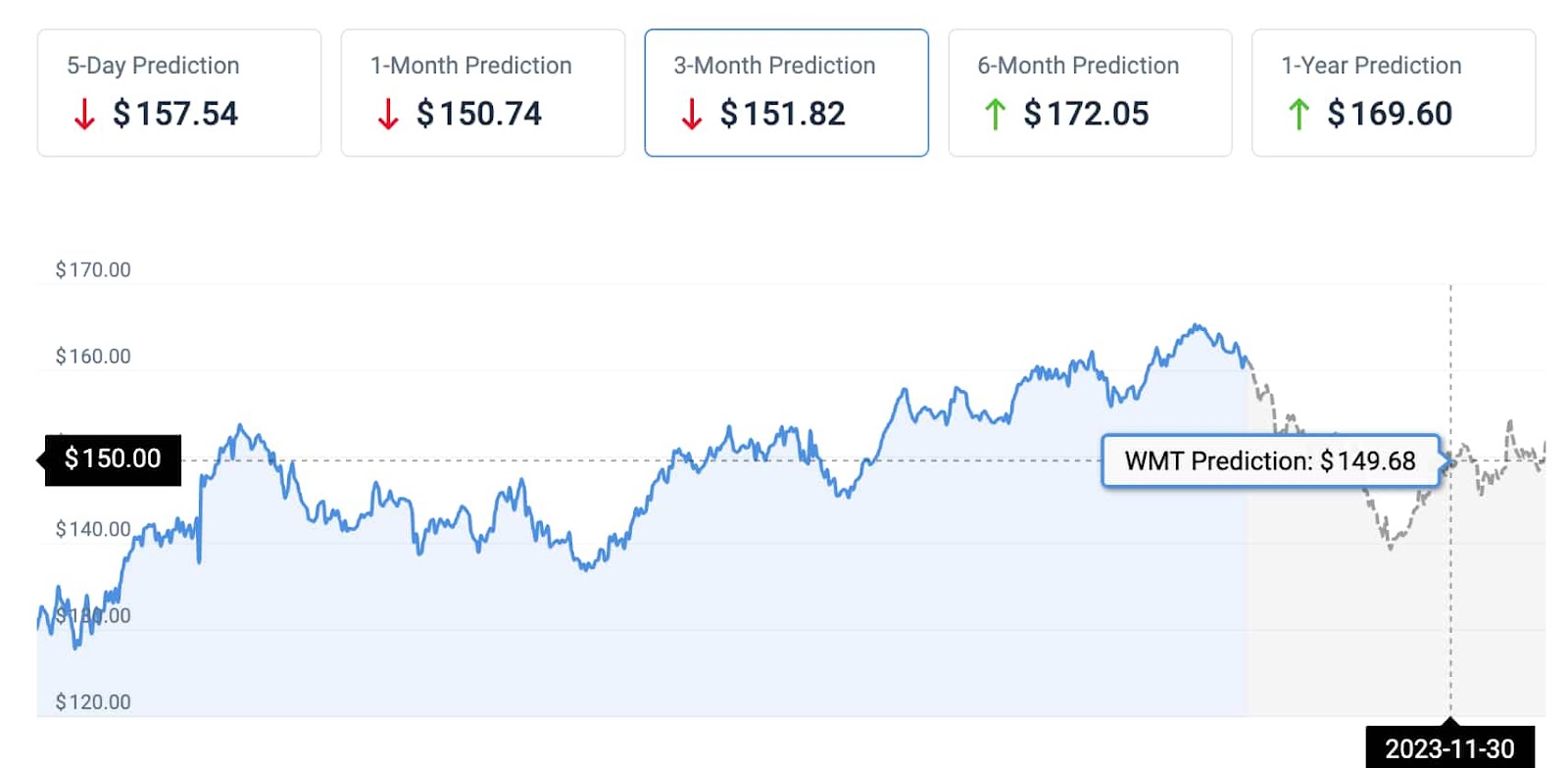The image size is (1568, 768).
Task: Show the 1-Year Prediction tab
Action: (1394, 92)
